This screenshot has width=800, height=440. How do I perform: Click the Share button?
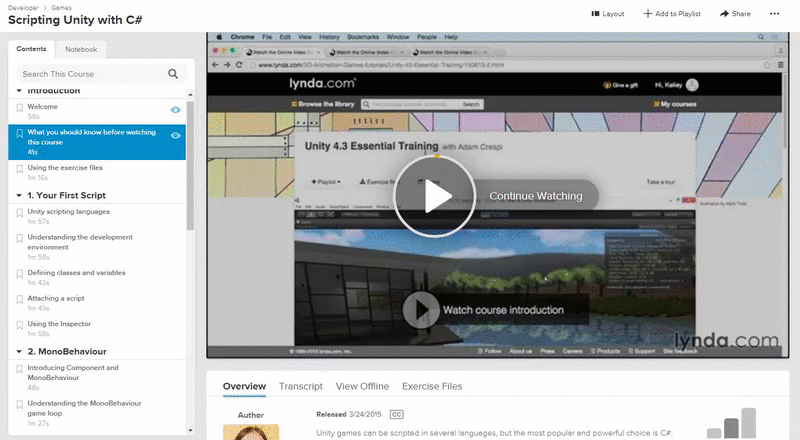pyautogui.click(x=735, y=14)
